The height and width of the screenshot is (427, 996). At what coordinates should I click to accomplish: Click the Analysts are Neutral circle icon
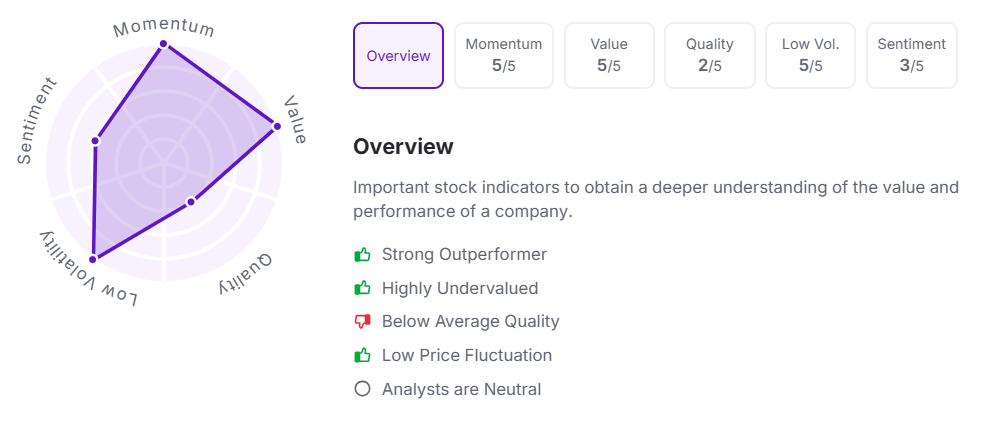(x=362, y=389)
